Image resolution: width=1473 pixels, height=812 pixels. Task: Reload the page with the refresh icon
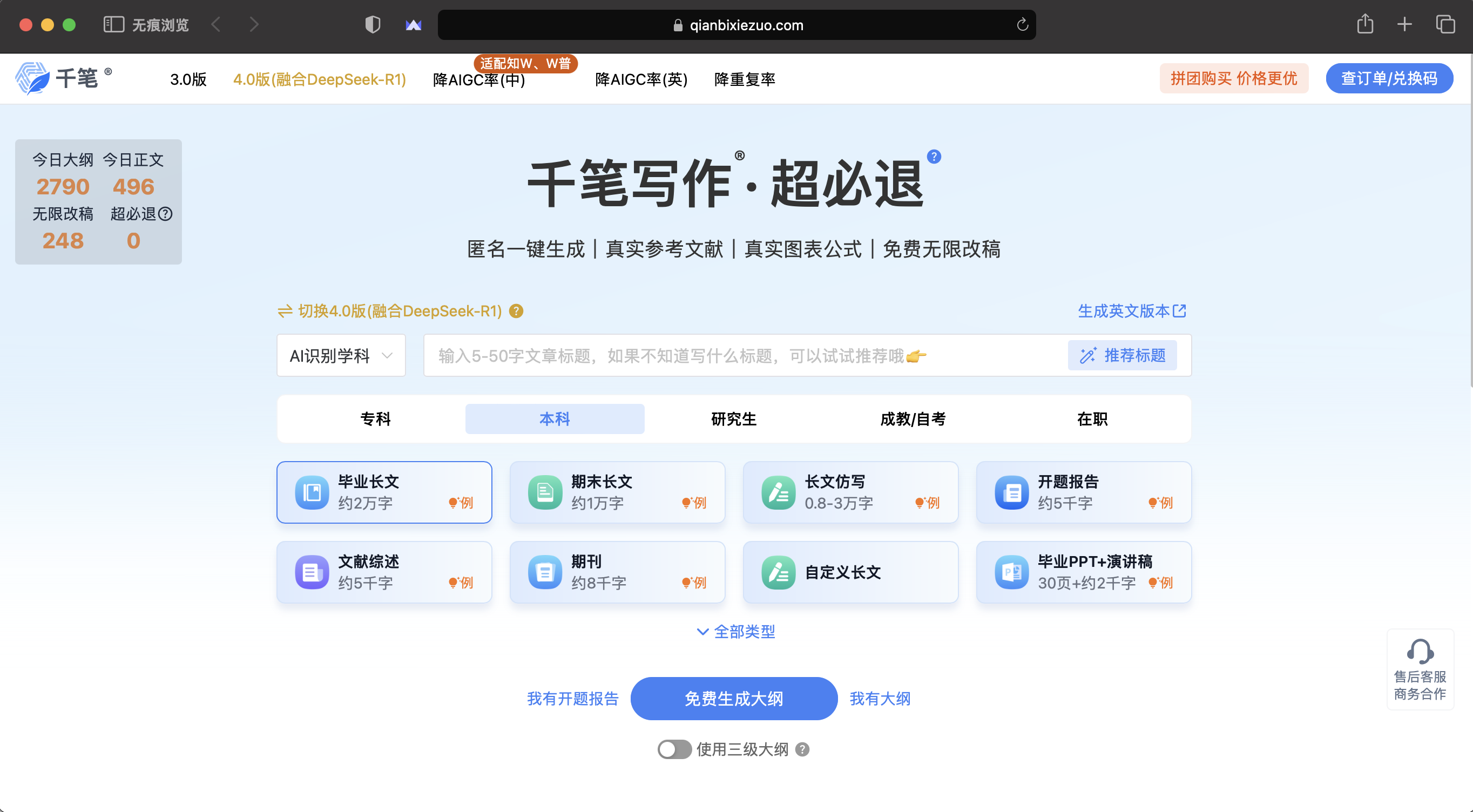(1023, 25)
